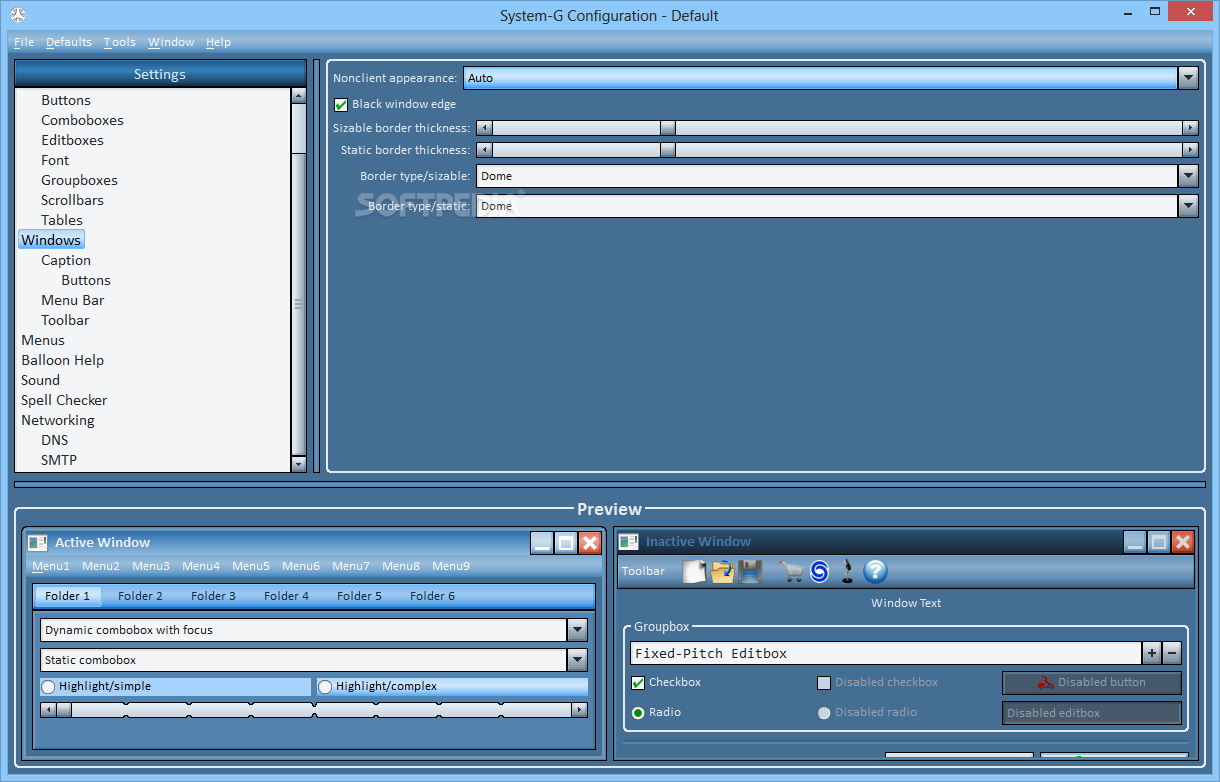Image resolution: width=1220 pixels, height=782 pixels.
Task: Click the Disabled checkbox
Action: (x=824, y=683)
